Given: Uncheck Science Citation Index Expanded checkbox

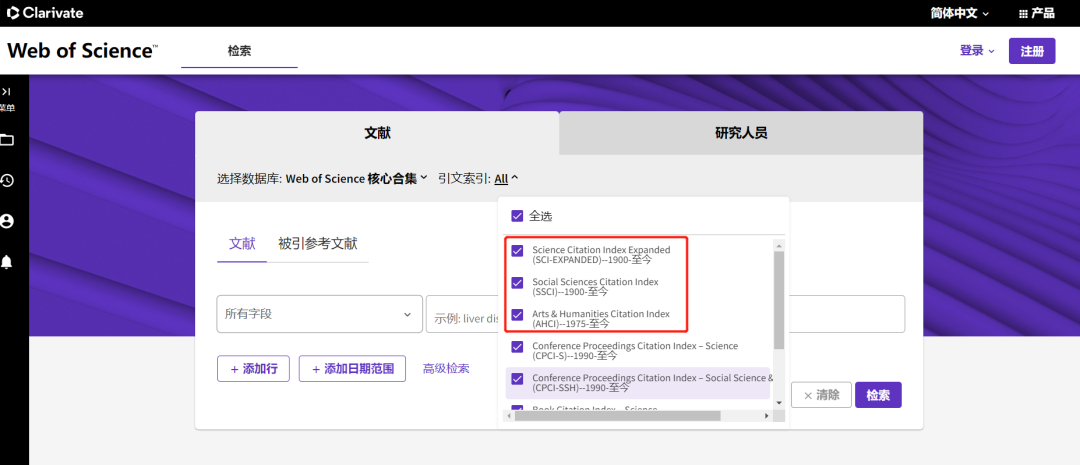Looking at the screenshot, I should [517, 251].
